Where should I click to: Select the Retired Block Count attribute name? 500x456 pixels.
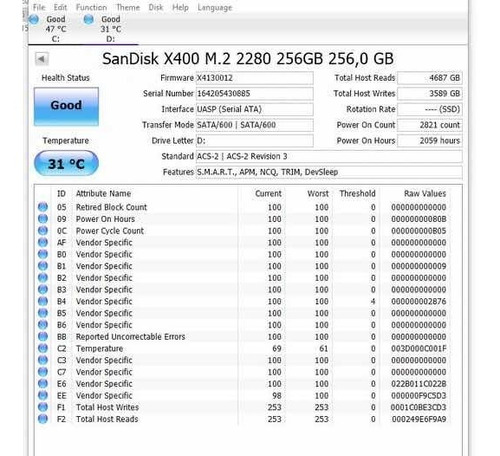pyautogui.click(x=111, y=207)
